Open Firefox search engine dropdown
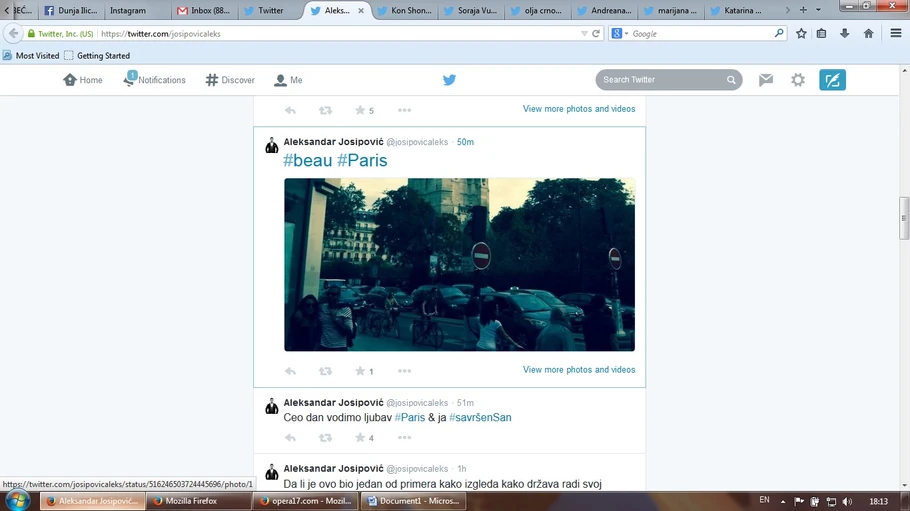910x511 pixels. 620,34
